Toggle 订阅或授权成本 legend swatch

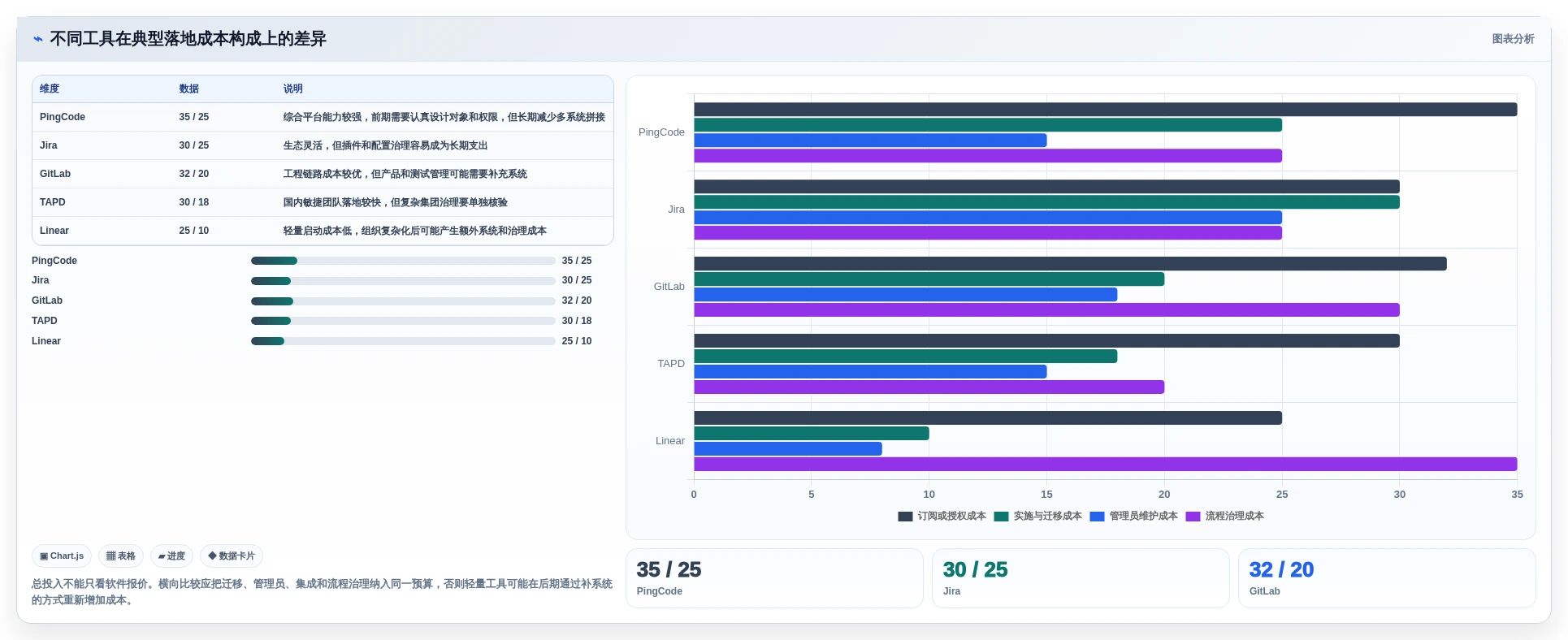click(x=905, y=517)
